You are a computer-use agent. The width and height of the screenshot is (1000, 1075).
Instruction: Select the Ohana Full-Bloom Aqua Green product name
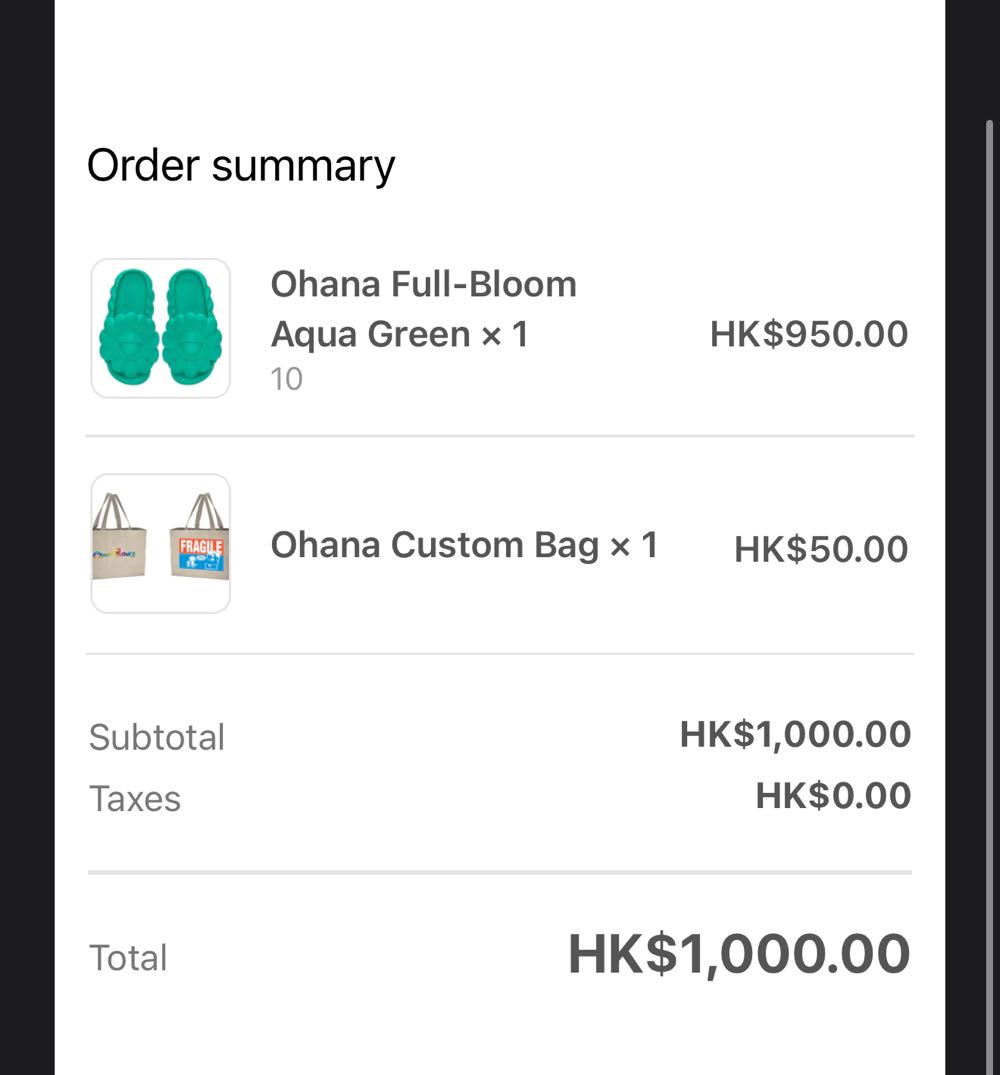point(423,309)
